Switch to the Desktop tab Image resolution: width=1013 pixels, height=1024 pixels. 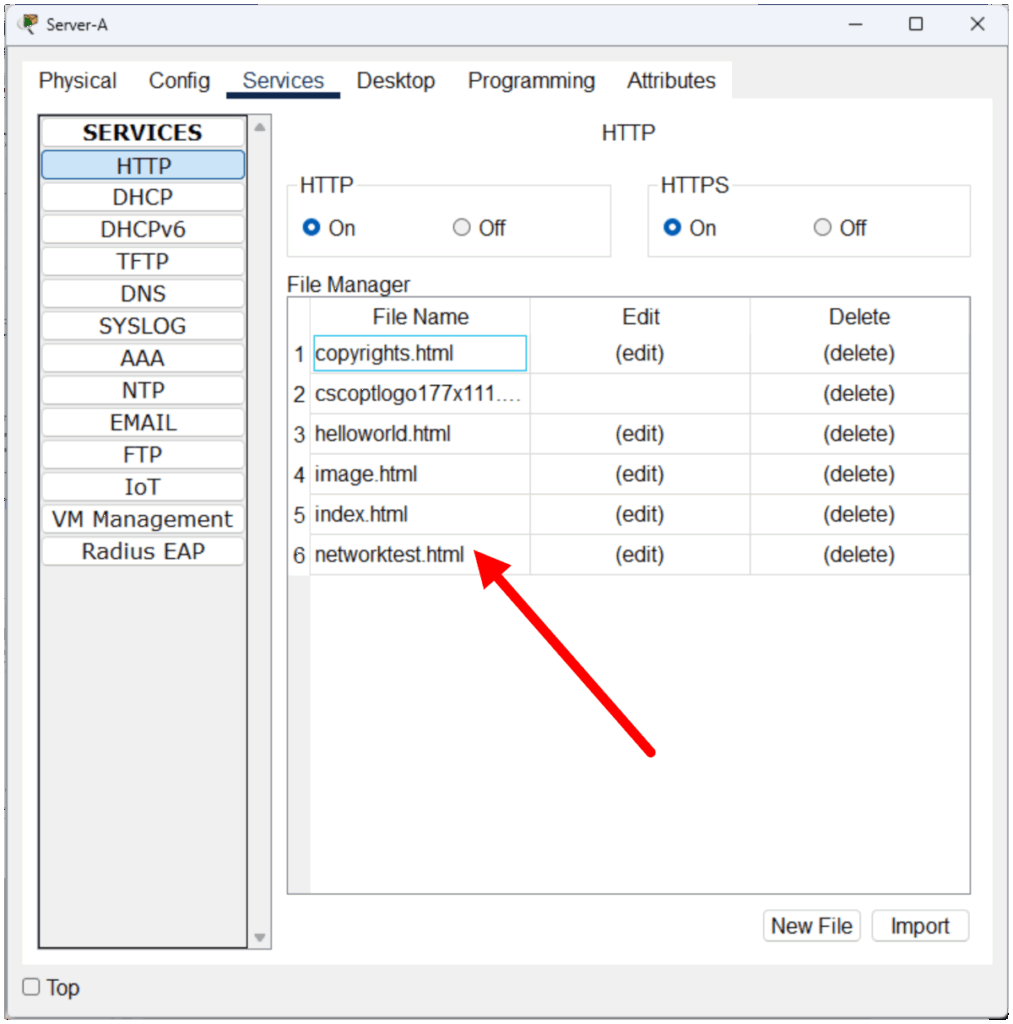click(395, 81)
